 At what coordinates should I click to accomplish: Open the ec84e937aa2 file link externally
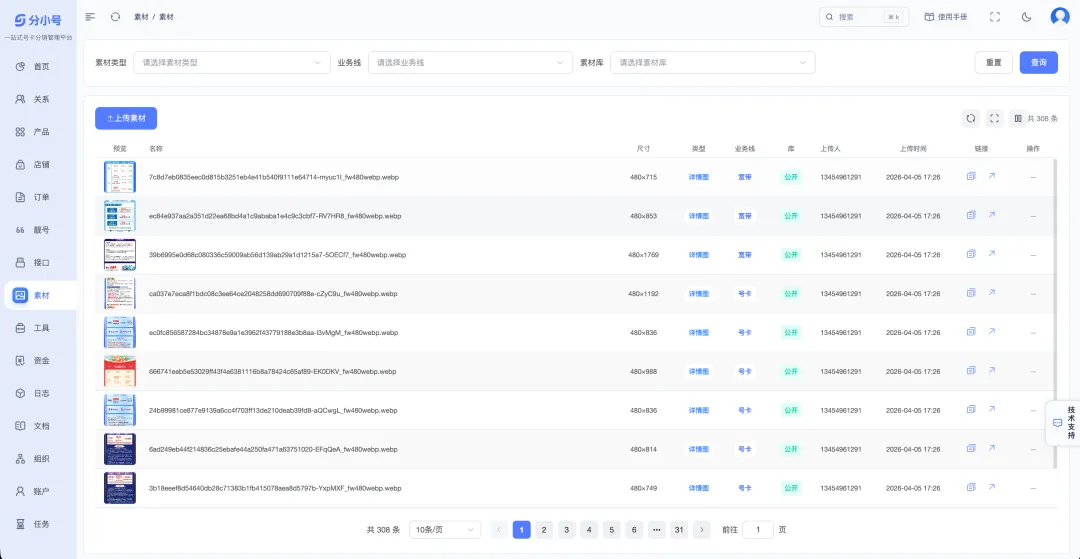991,215
